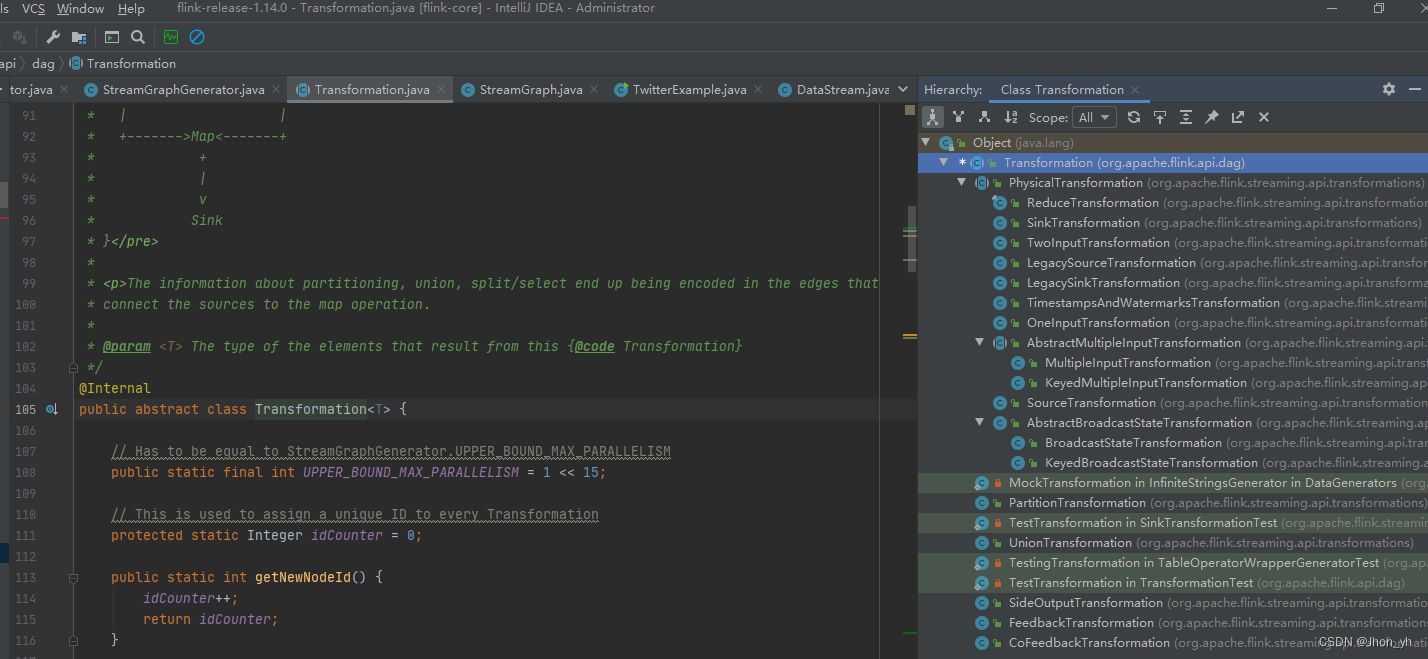Click the Expand All hierarchy icon
Viewport: 1428px width, 659px height.
1185,117
